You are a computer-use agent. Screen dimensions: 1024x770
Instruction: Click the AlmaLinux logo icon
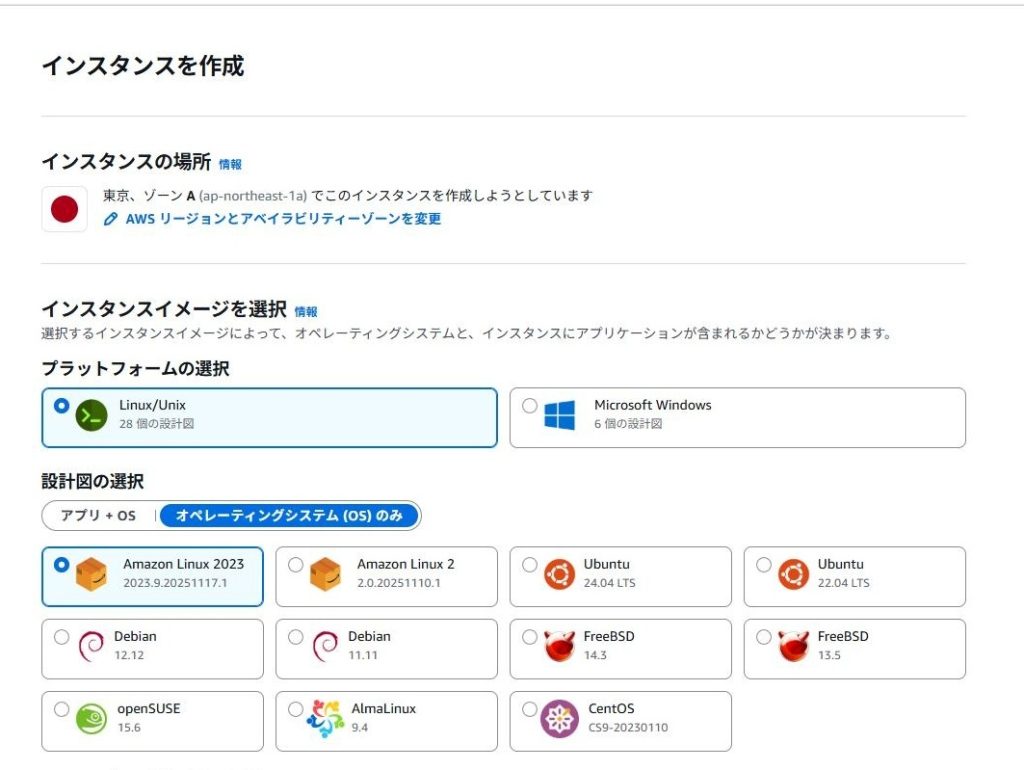click(325, 719)
